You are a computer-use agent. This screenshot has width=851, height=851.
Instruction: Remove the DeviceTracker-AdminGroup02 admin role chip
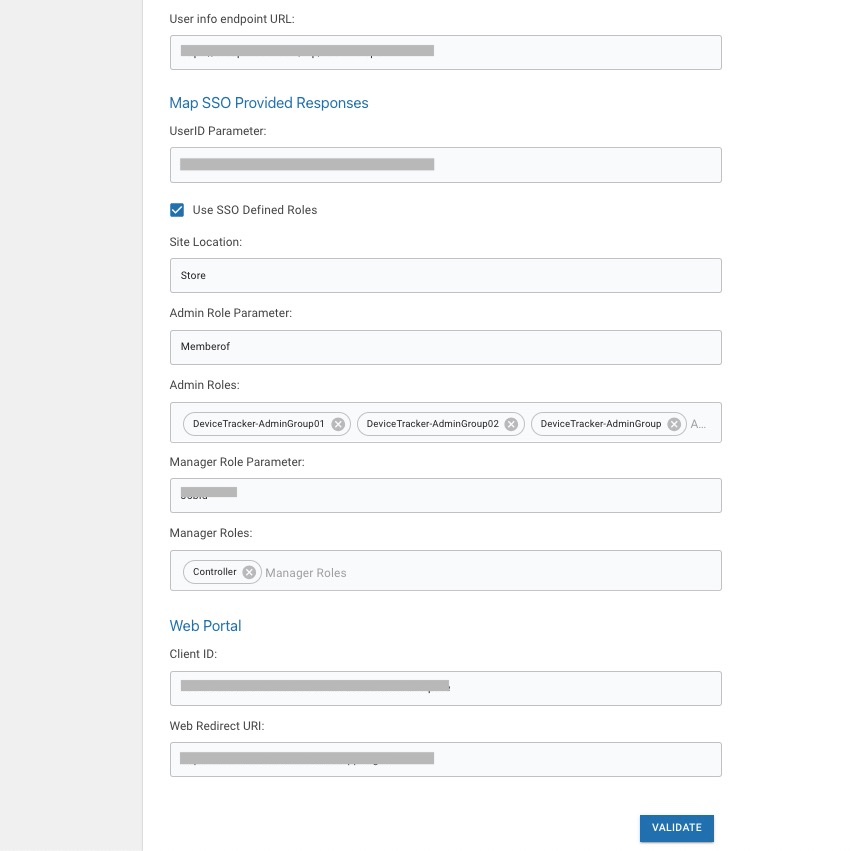click(x=512, y=424)
